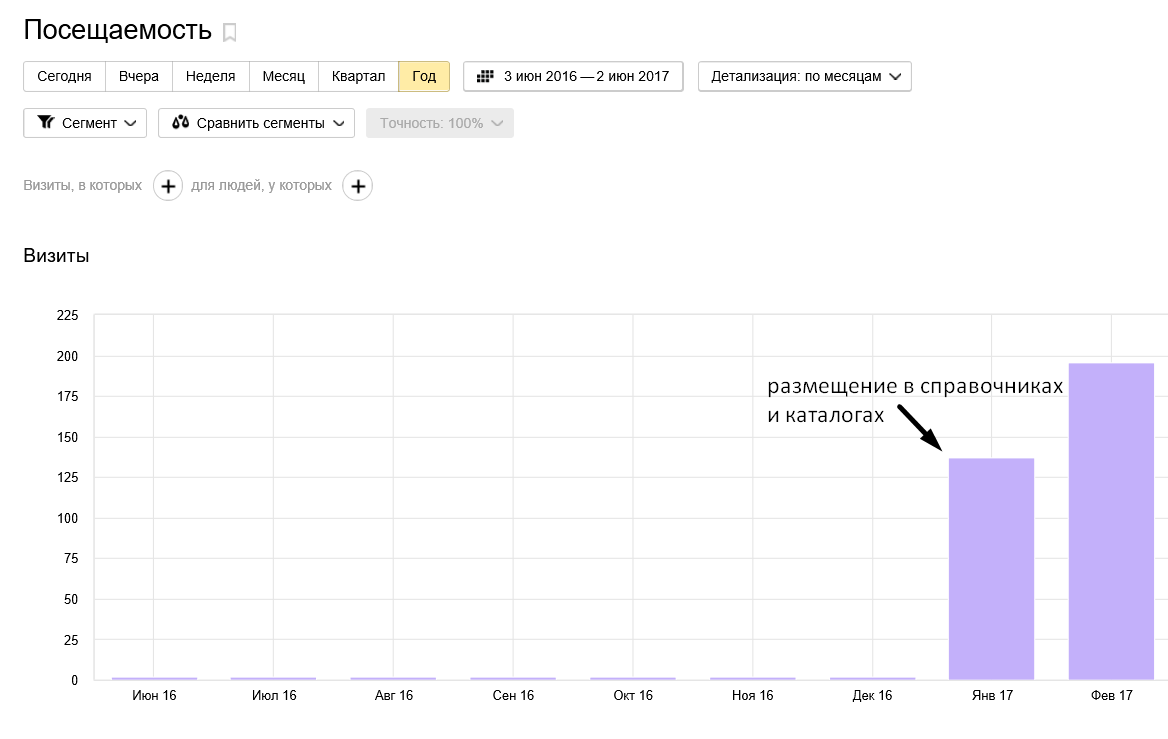Add a condition for people
The width and height of the screenshot is (1168, 739).
[x=357, y=186]
